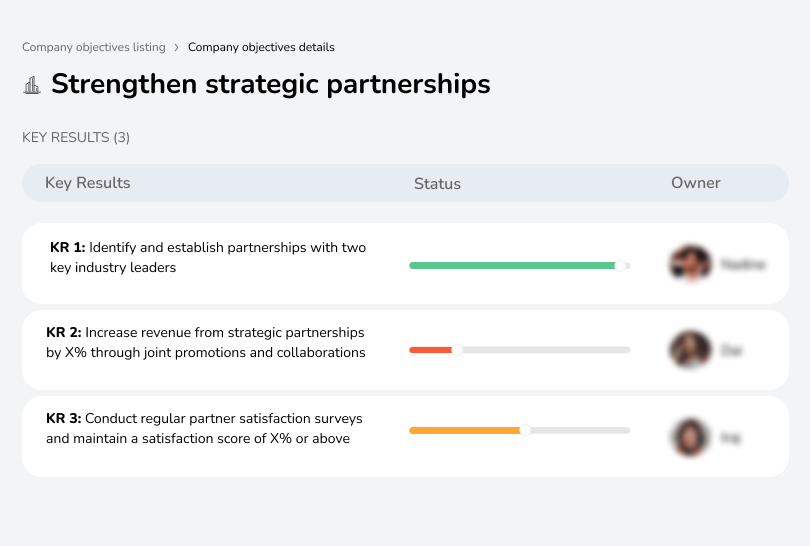Click the orange progress slider for KR 3
Screen dimensions: 810x546
(520, 430)
